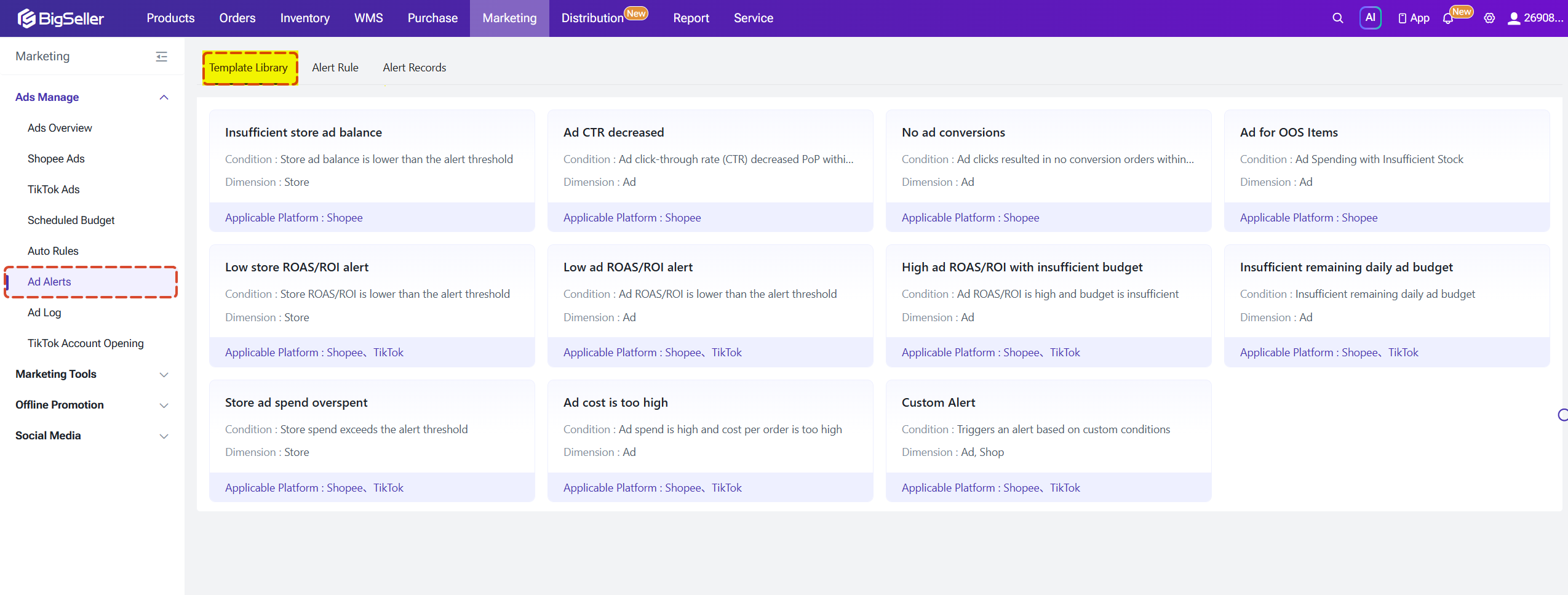The height and width of the screenshot is (595, 1568).
Task: Open the notifications bell
Action: [1447, 18]
